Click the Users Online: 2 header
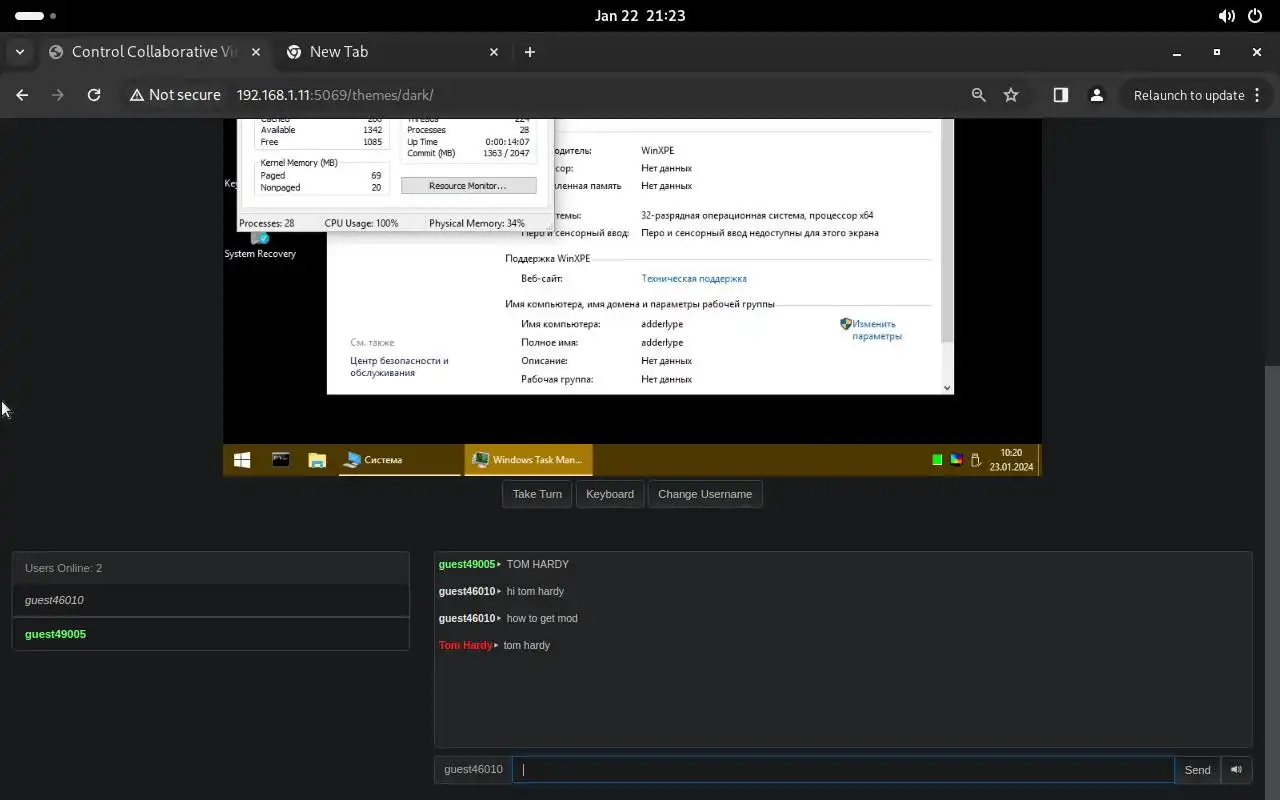1280x800 pixels. [x=210, y=568]
